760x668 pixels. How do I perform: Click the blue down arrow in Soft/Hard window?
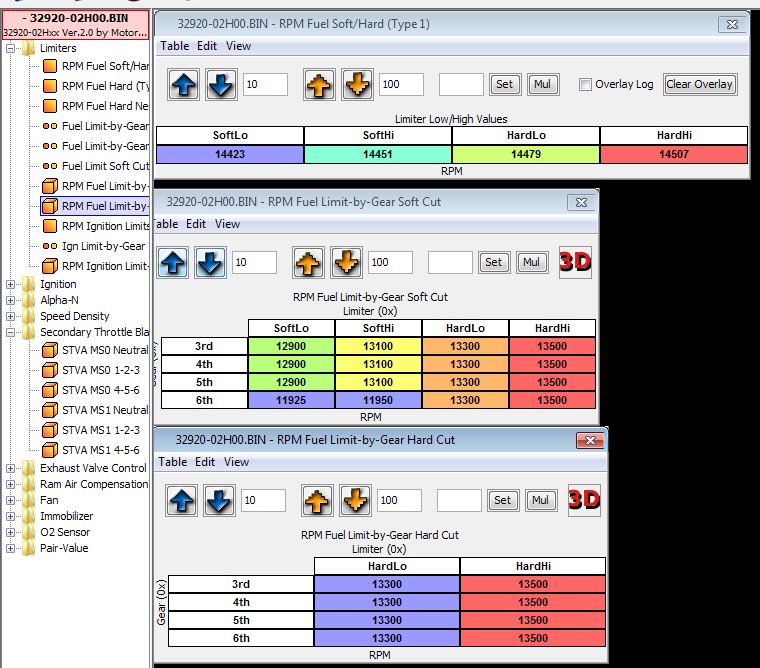click(221, 85)
